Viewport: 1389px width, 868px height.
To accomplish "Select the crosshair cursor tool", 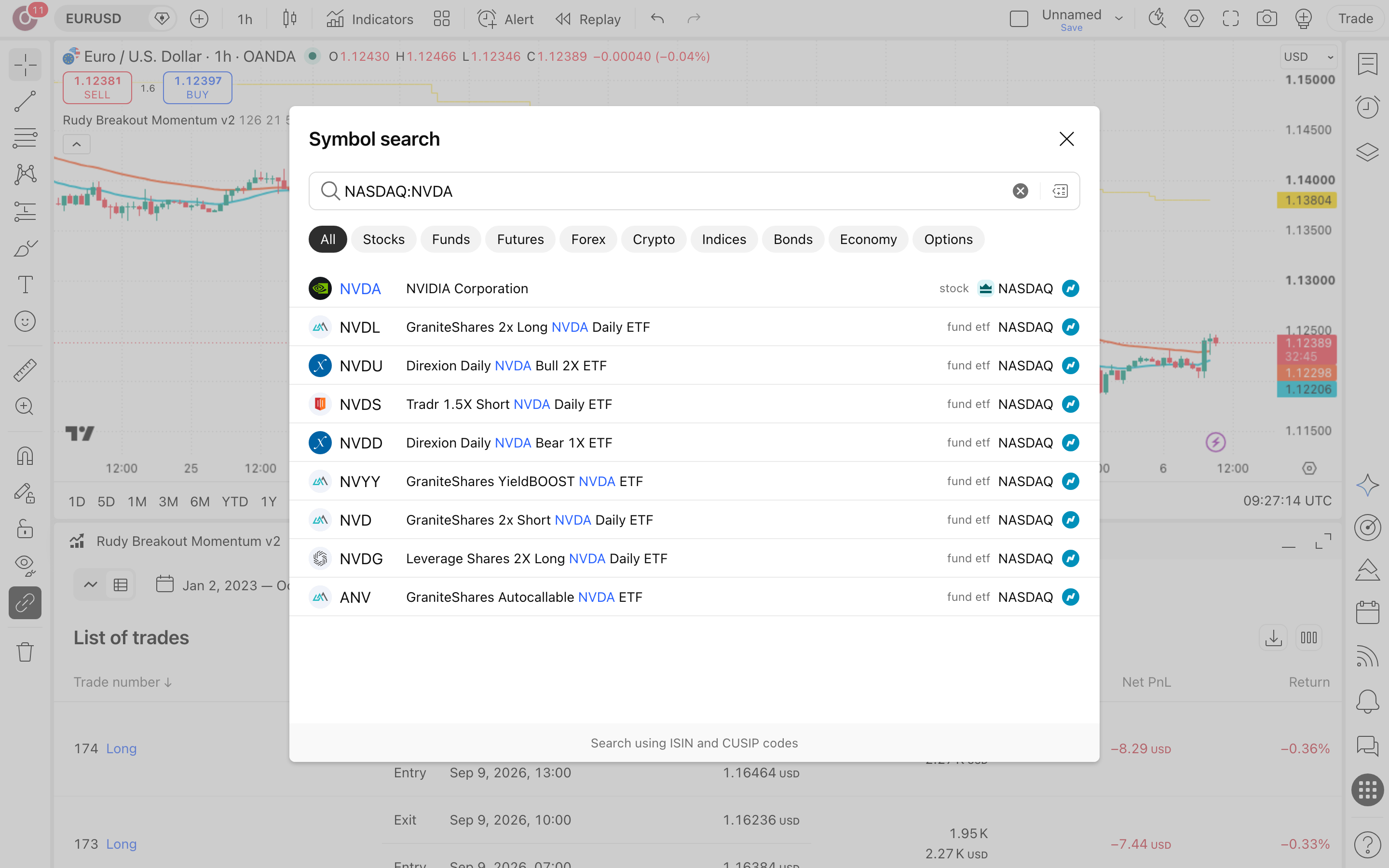I will click(x=25, y=64).
